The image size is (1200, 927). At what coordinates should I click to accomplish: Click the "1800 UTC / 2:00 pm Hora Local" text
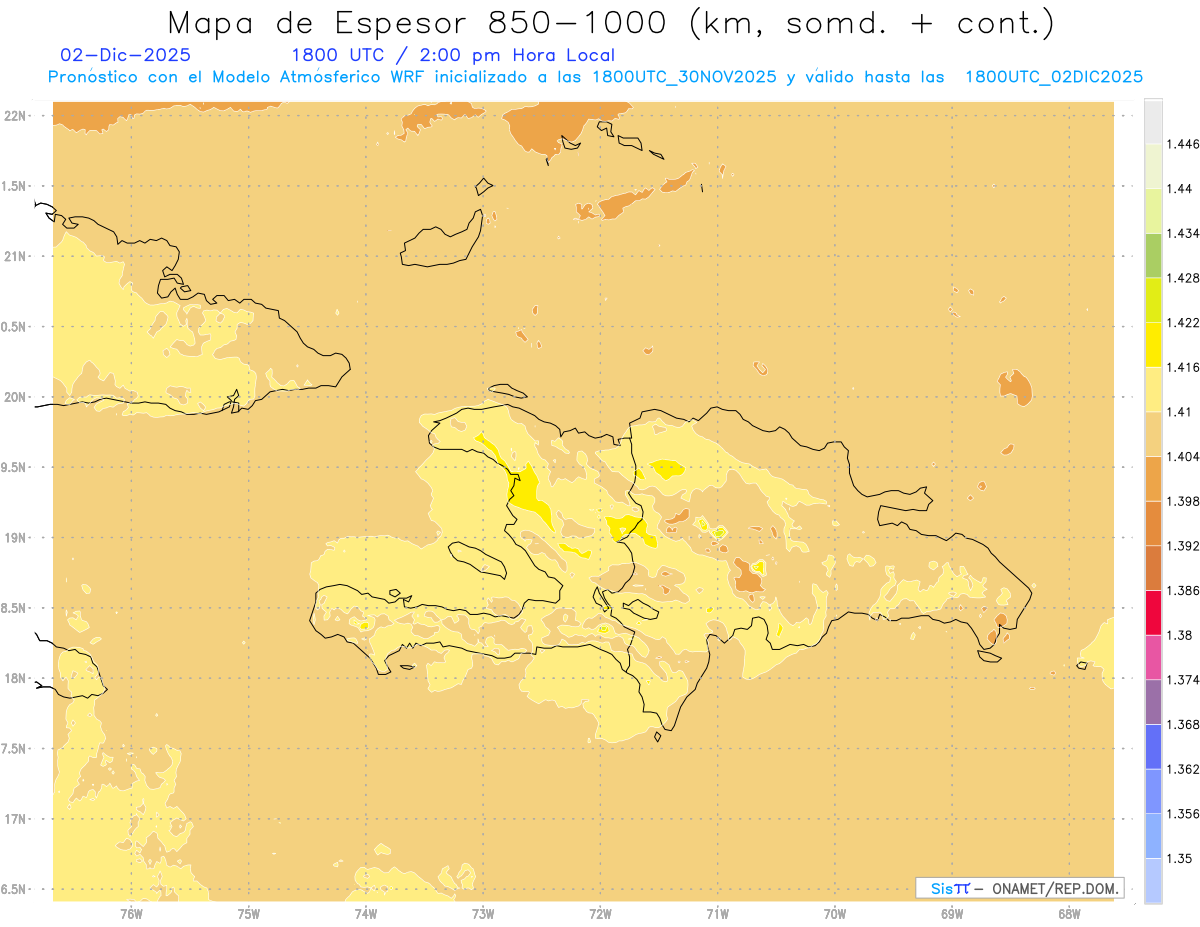(x=453, y=55)
